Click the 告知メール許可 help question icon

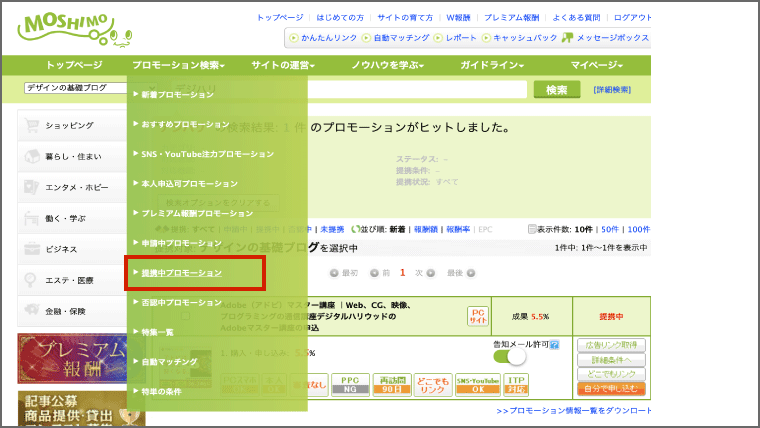[554, 345]
